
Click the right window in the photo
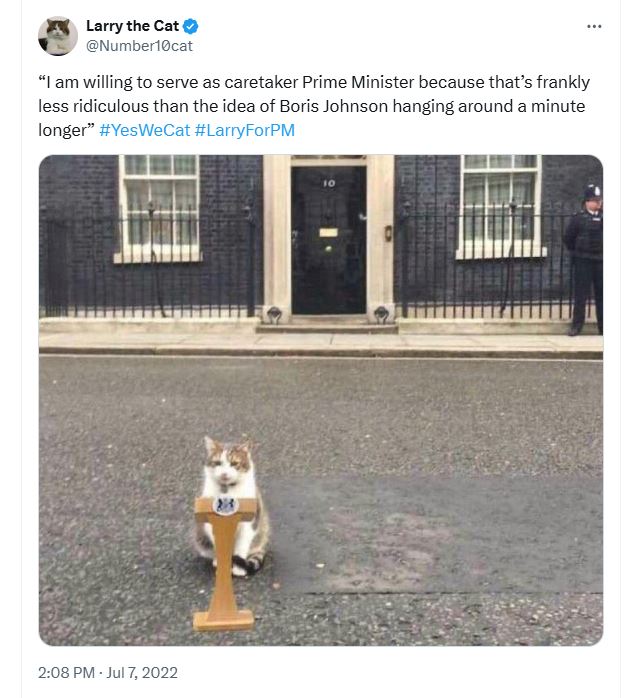[x=500, y=203]
